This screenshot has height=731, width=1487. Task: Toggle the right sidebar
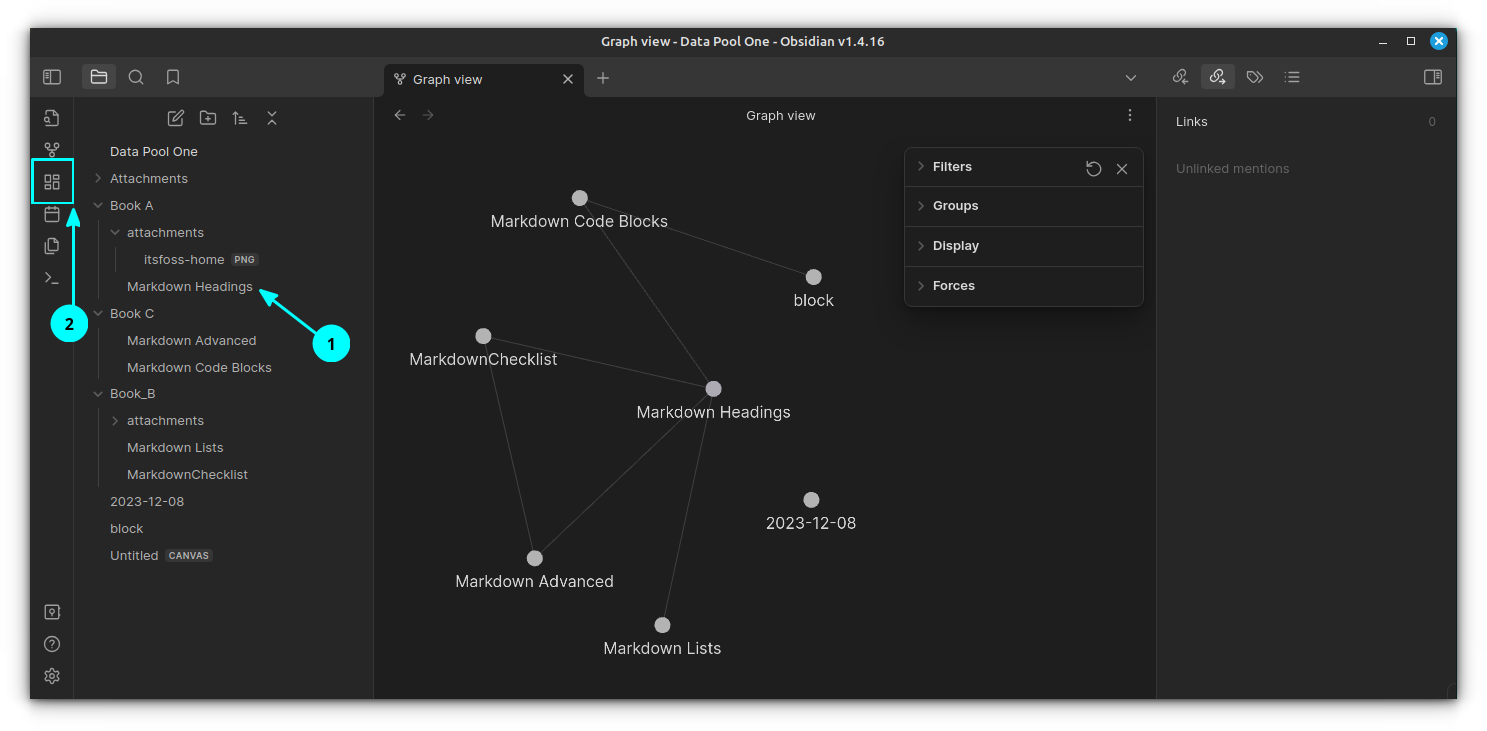1433,77
